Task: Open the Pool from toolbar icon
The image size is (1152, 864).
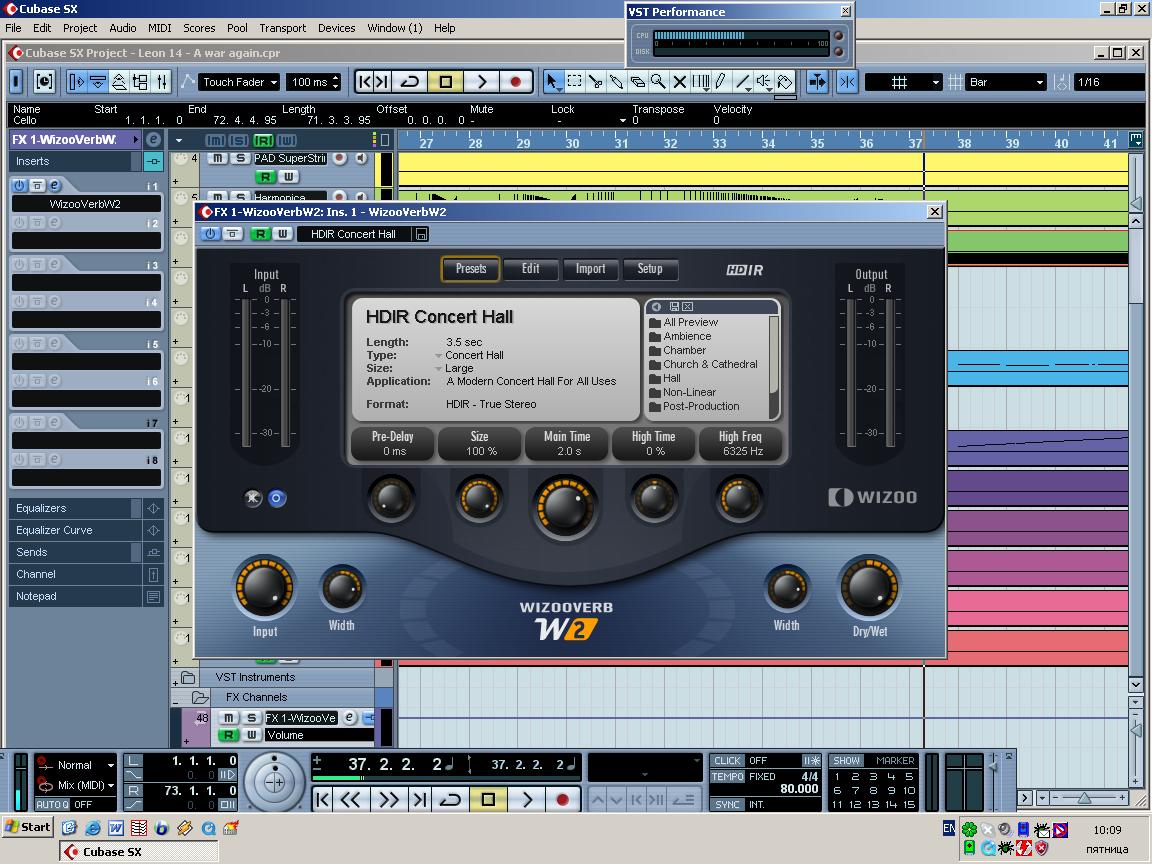Action: [140, 82]
